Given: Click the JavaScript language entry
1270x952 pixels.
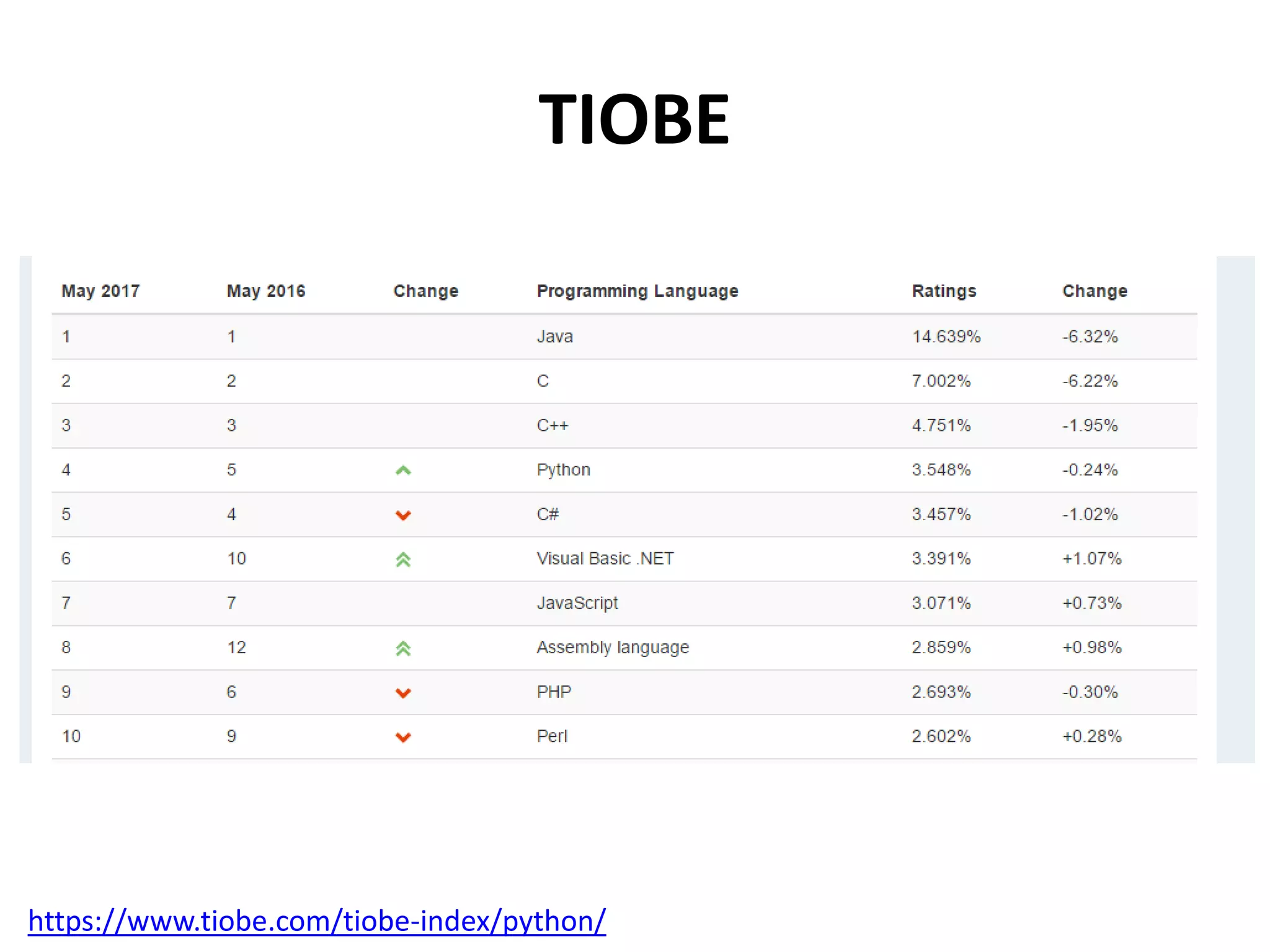Looking at the screenshot, I should coord(577,603).
